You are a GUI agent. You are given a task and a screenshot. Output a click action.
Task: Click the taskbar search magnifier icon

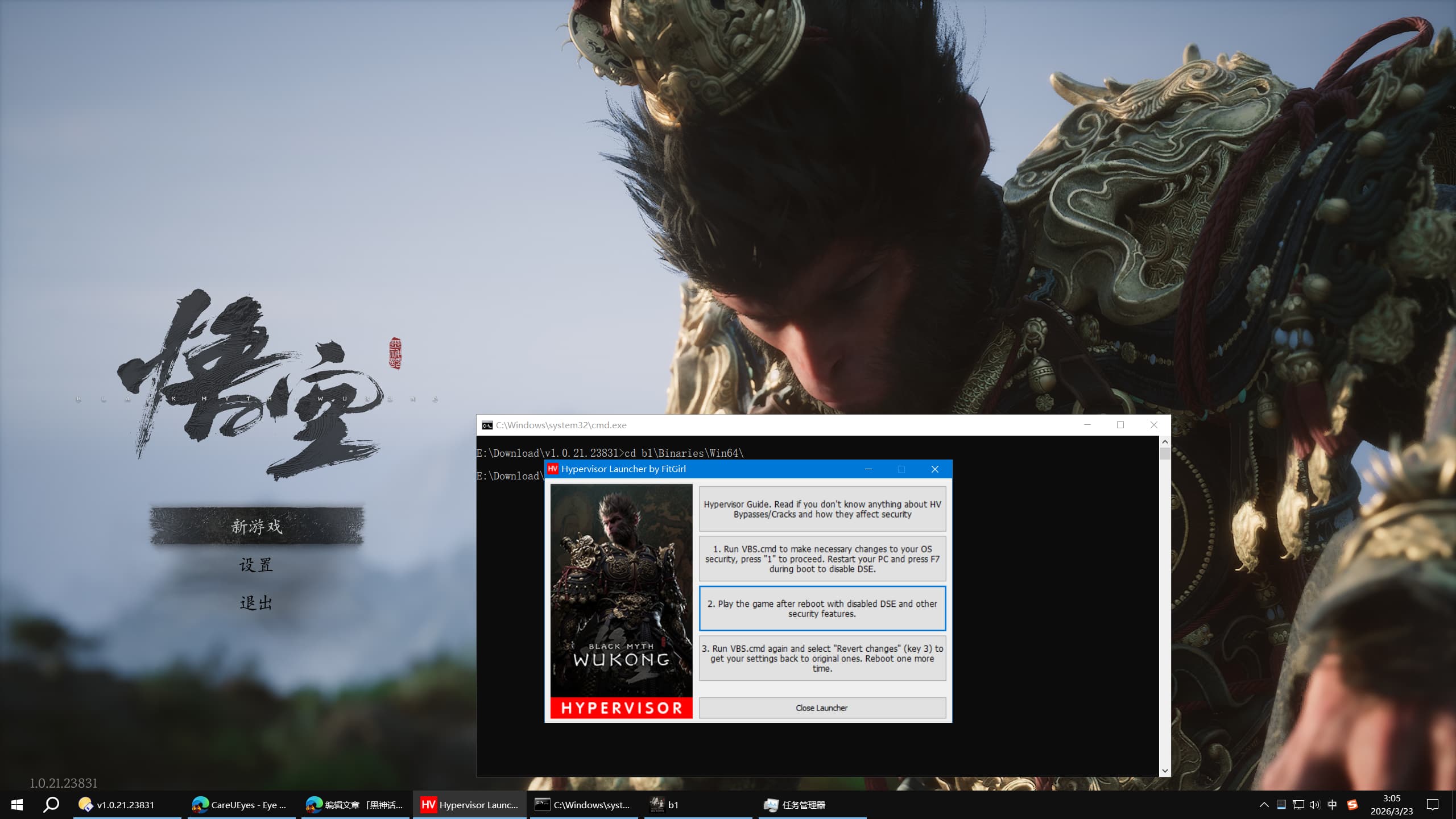pyautogui.click(x=51, y=805)
